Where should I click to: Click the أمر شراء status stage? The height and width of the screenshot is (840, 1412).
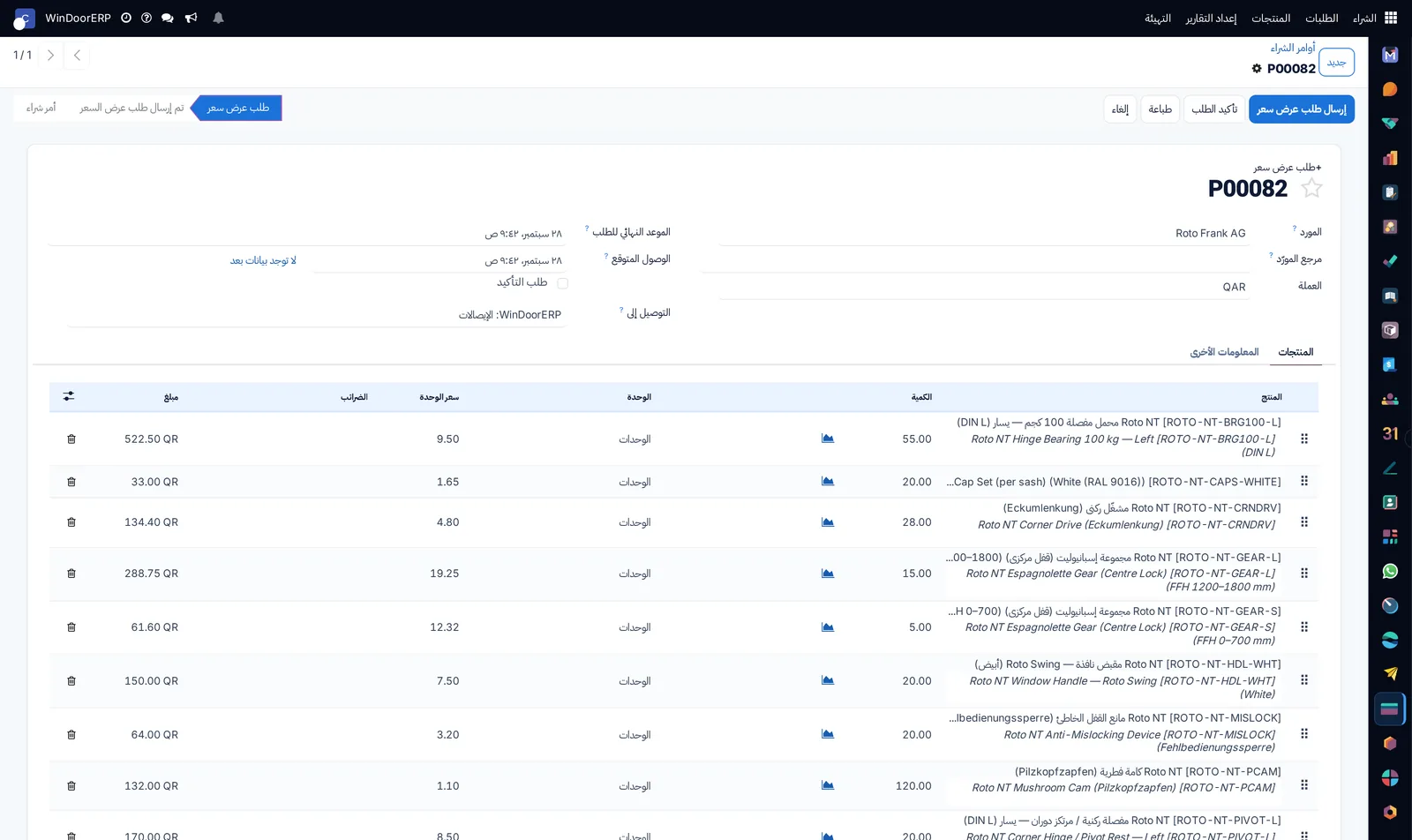tap(41, 108)
